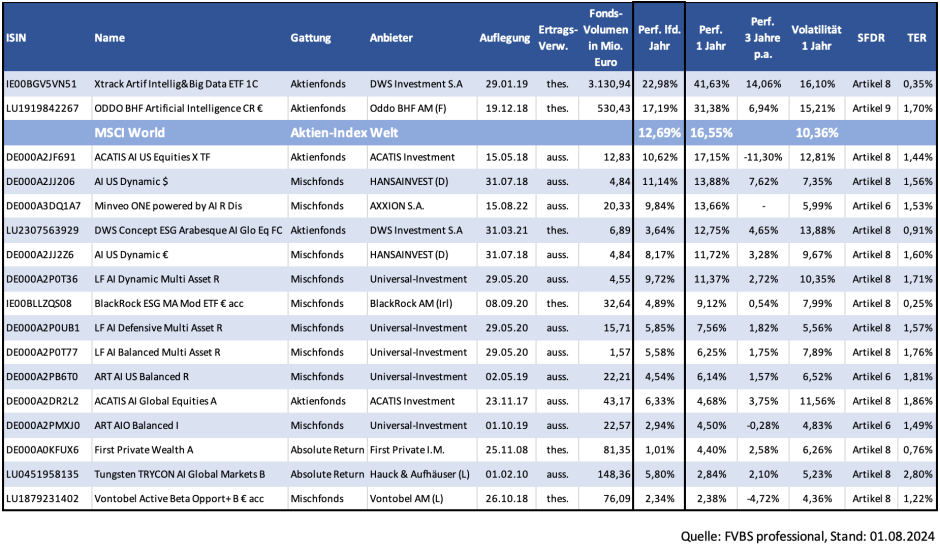Click the ISIN column header
The image size is (940, 556).
pyautogui.click(x=16, y=37)
